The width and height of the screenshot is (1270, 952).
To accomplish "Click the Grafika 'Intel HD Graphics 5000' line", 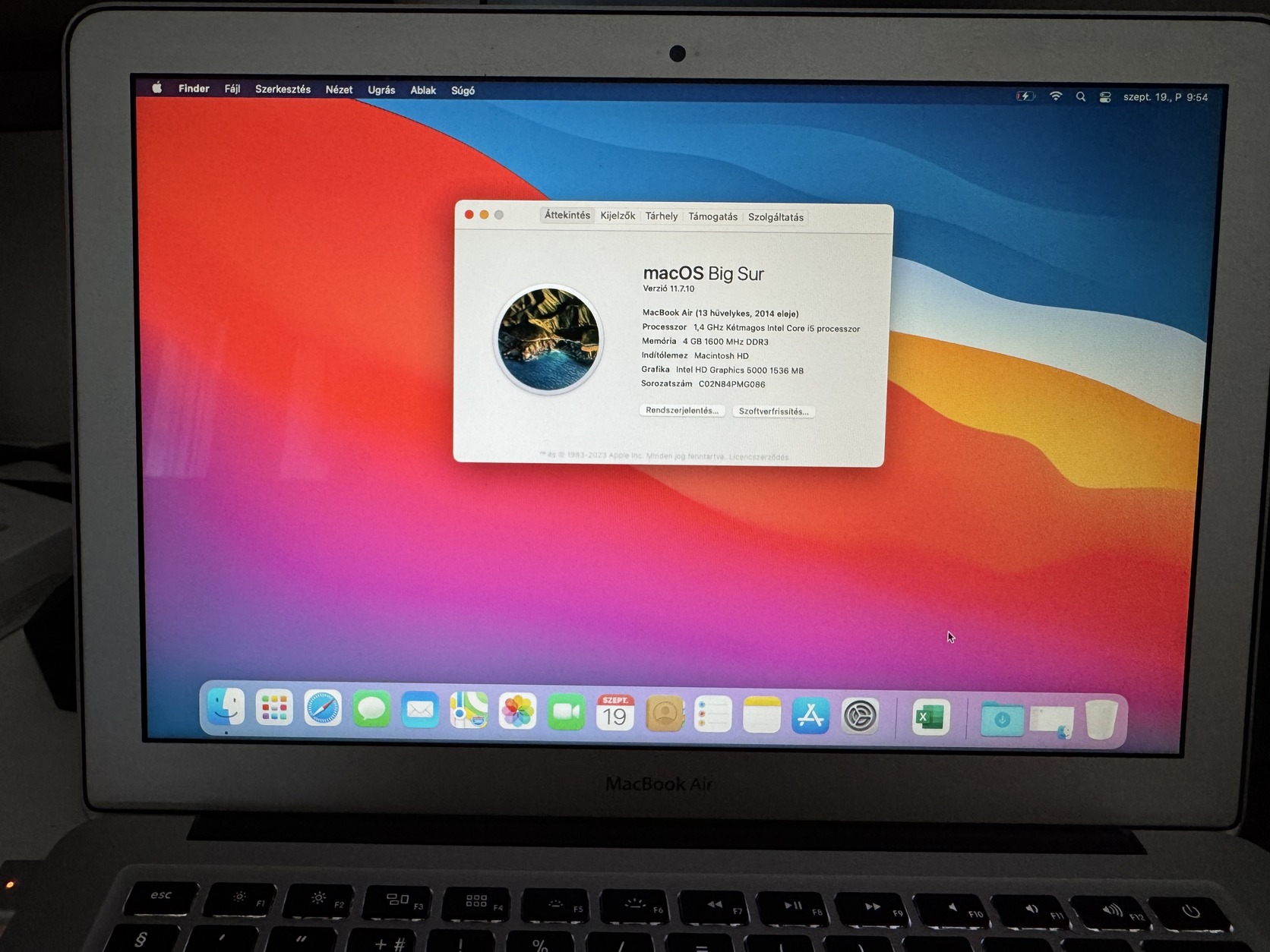I will tap(722, 370).
